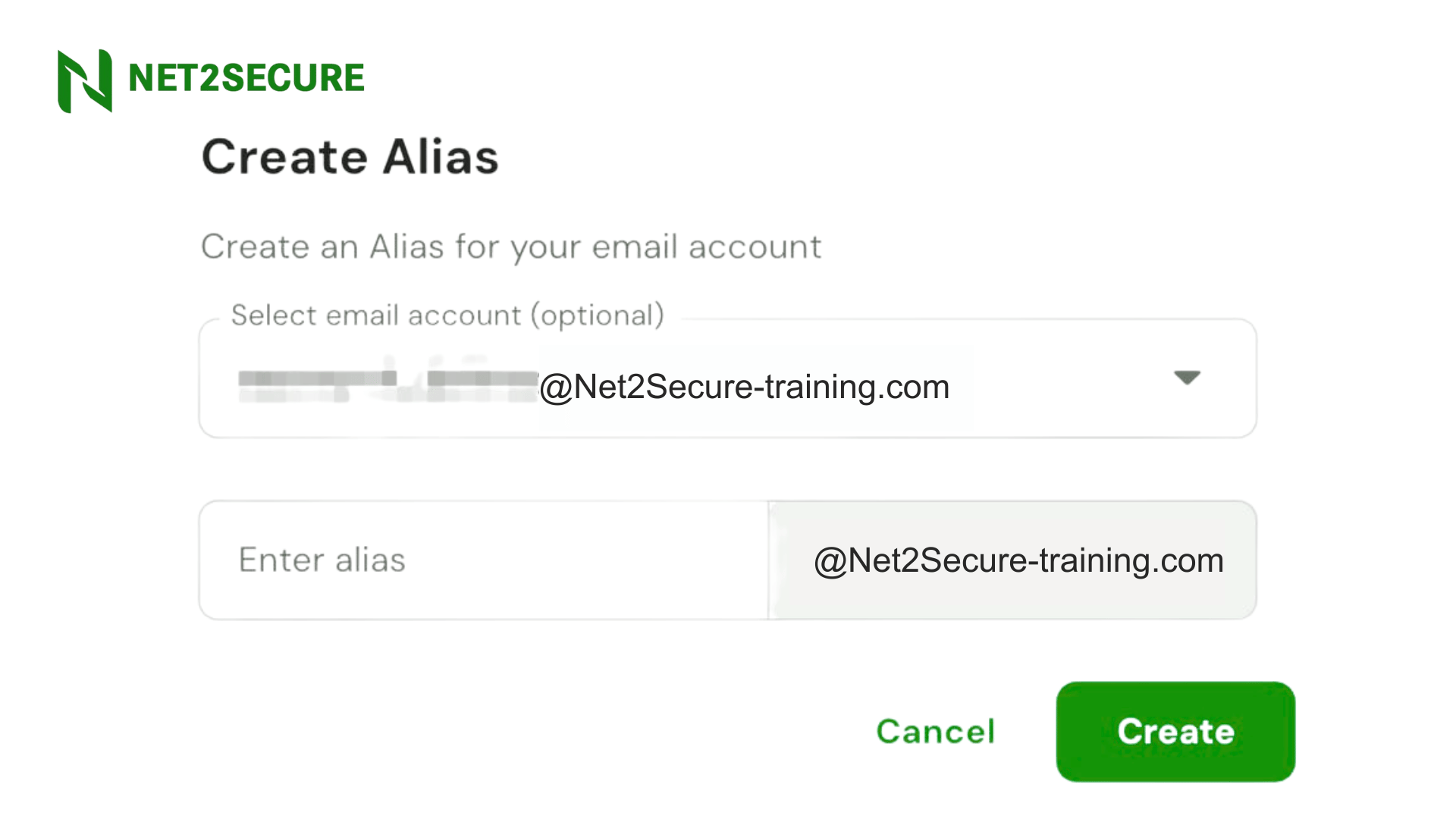Click the "Create an Alias for your email account" subtitle
This screenshot has width=1456, height=819.
[511, 247]
